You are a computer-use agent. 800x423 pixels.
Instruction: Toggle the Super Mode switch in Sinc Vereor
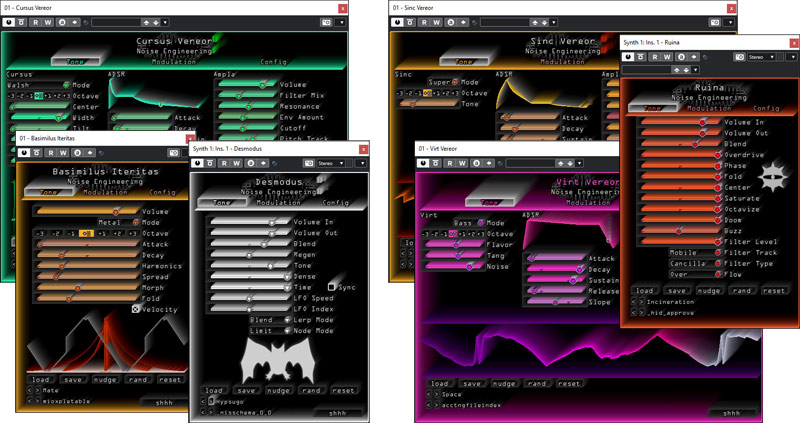pos(457,82)
